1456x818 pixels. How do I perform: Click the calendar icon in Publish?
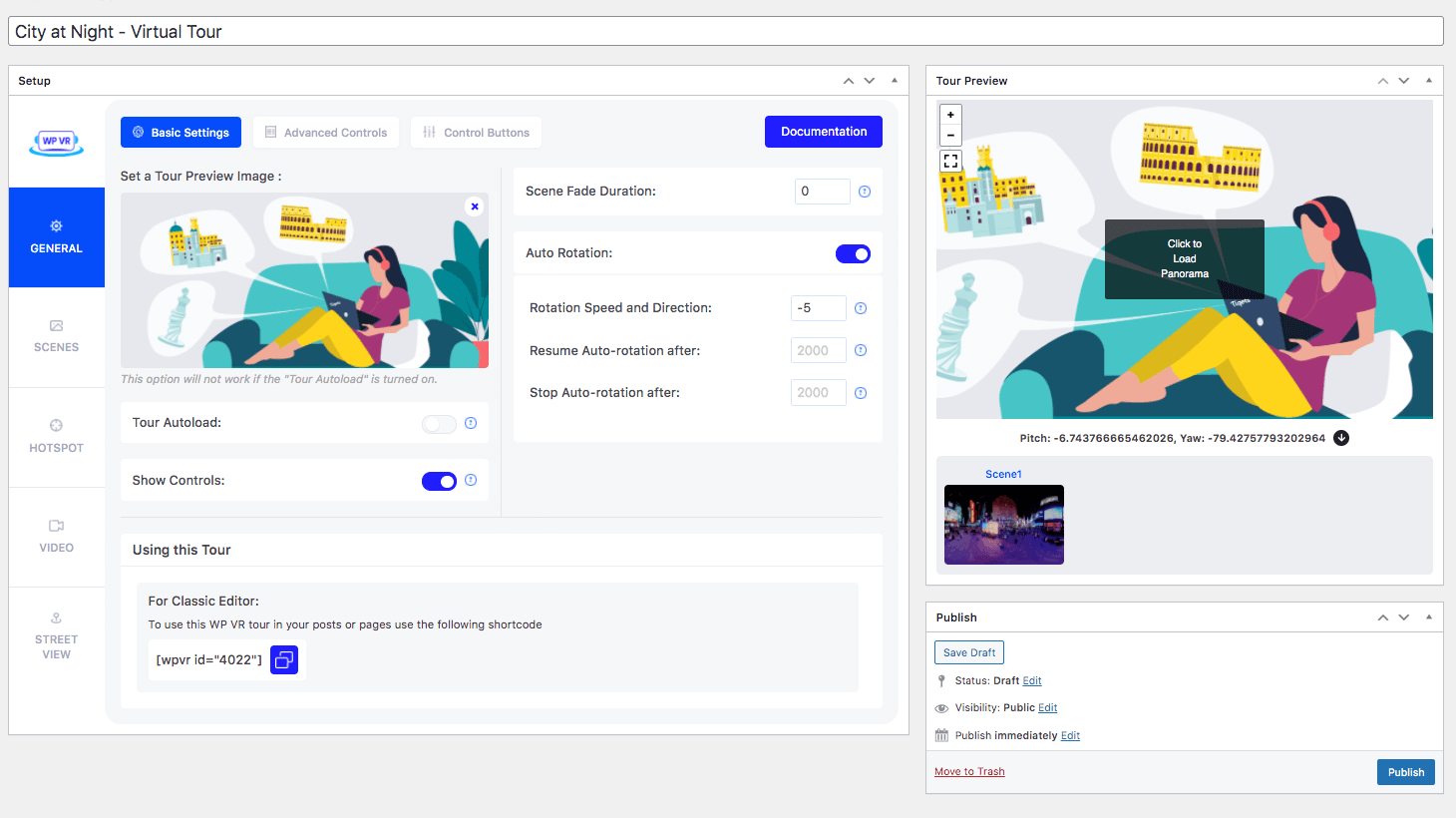pos(941,735)
